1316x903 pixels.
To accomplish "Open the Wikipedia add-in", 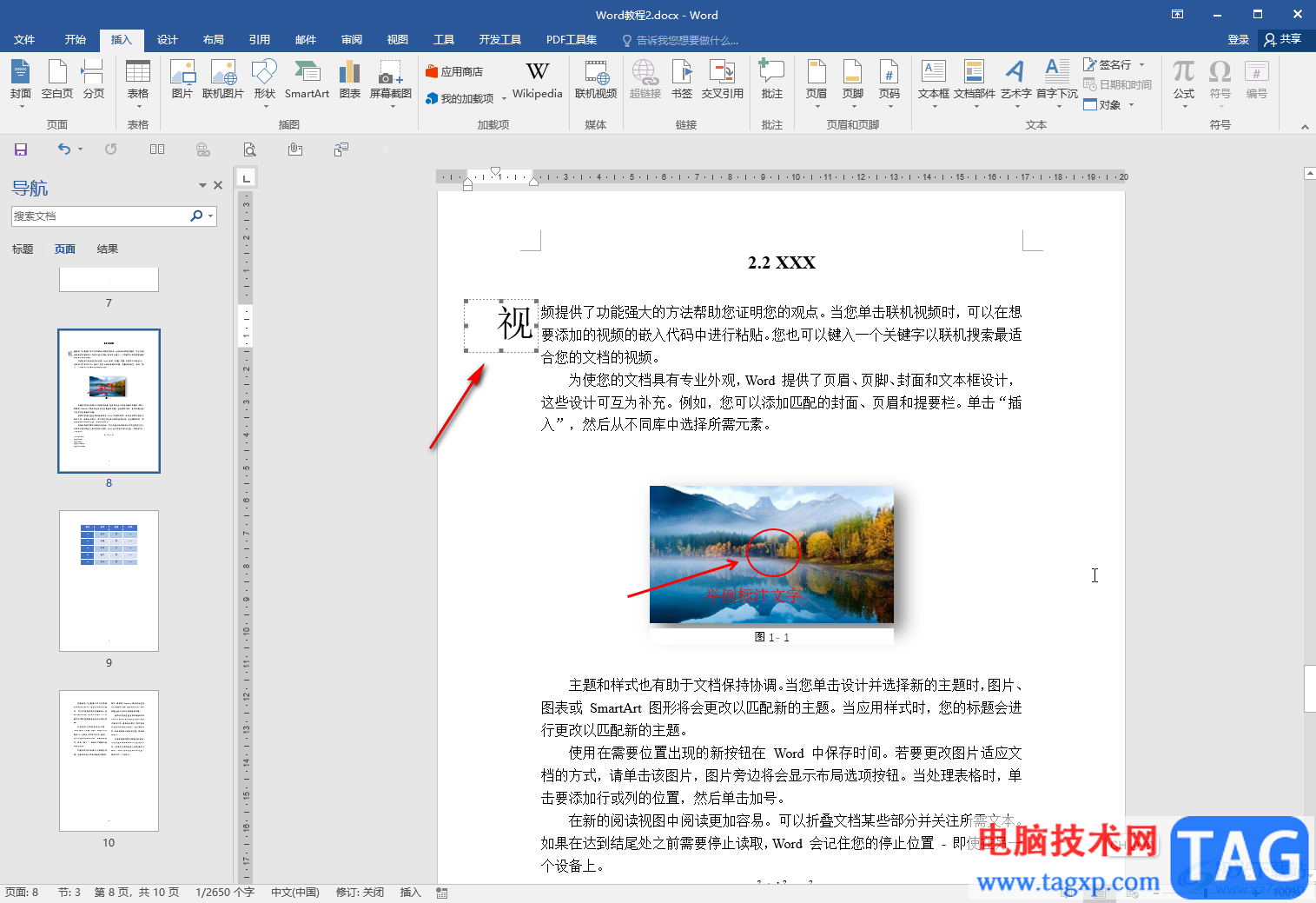I will (x=538, y=80).
